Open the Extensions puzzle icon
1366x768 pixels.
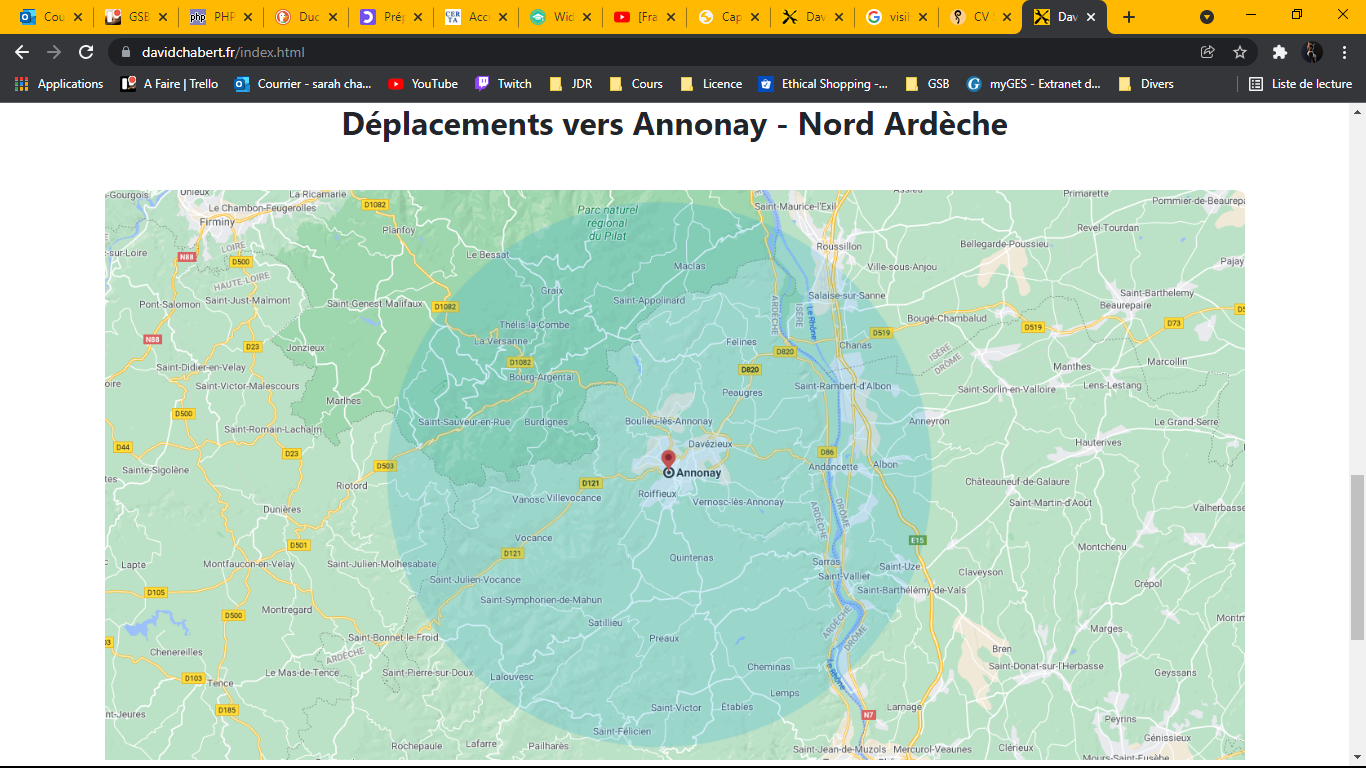point(1280,52)
